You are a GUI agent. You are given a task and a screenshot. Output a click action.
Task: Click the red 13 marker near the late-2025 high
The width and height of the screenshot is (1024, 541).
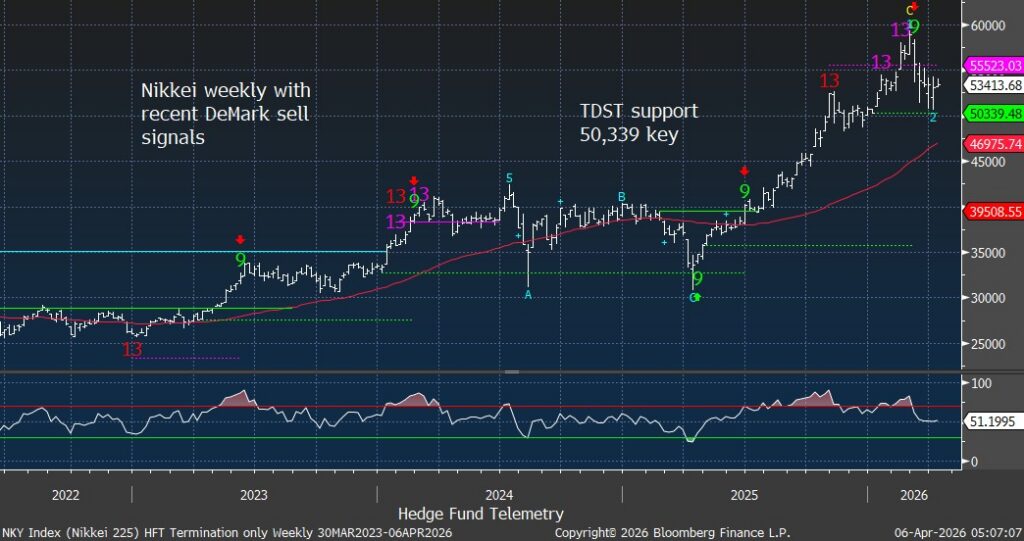(x=829, y=81)
